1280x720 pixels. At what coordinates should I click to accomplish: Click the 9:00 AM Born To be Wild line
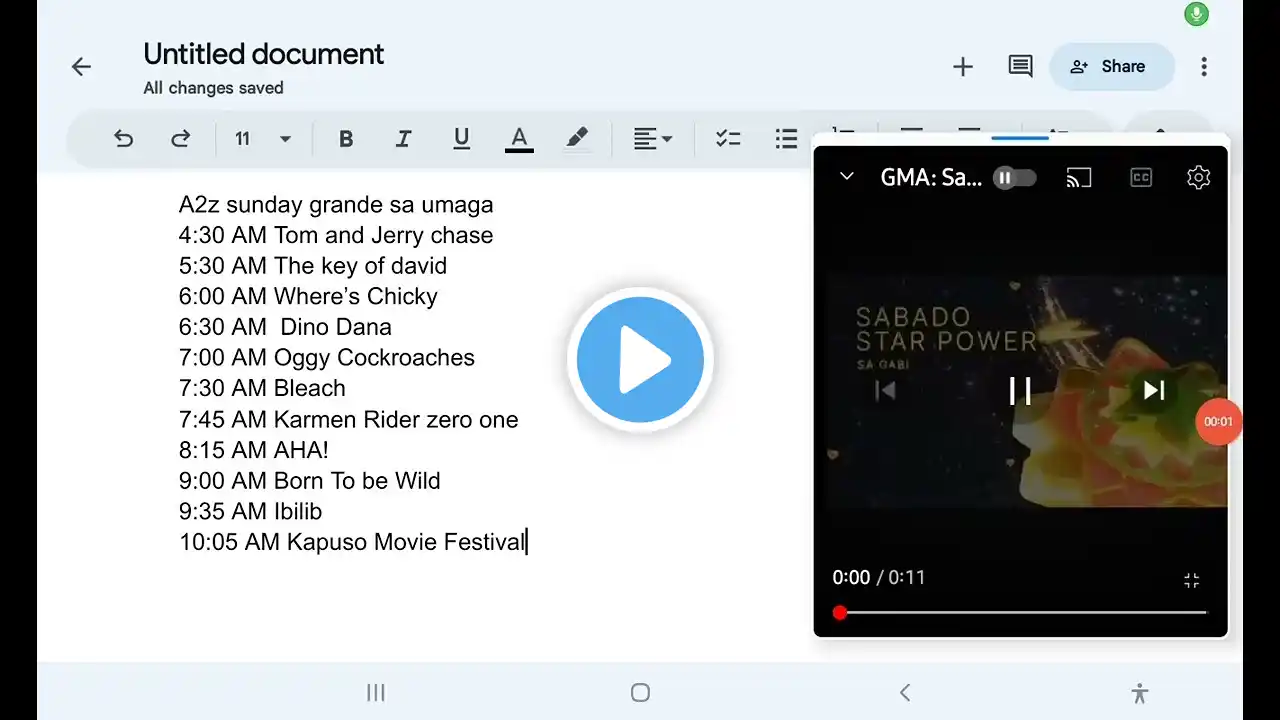(310, 481)
